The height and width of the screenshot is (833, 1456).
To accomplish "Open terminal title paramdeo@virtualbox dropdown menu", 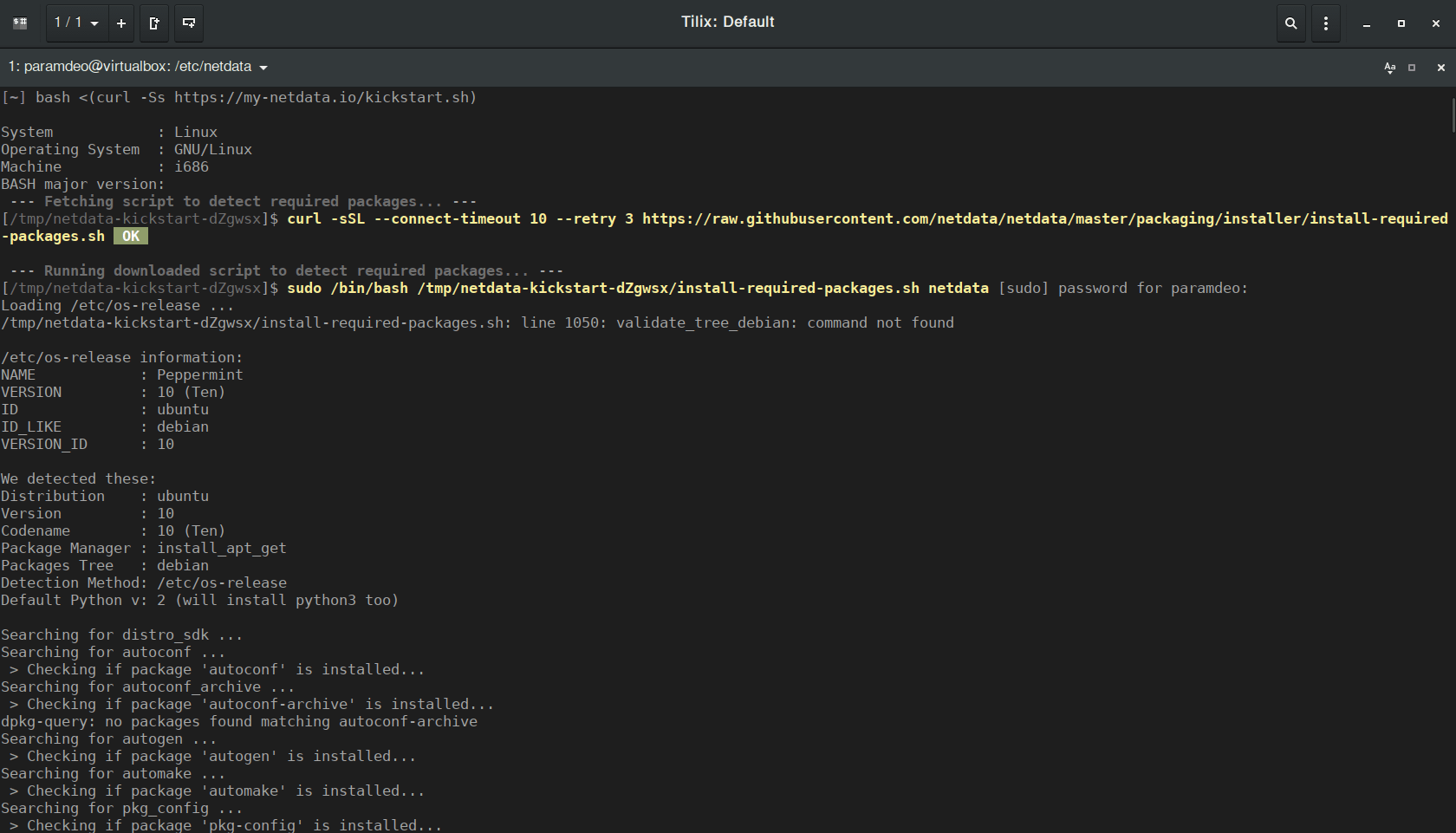I will click(x=138, y=67).
